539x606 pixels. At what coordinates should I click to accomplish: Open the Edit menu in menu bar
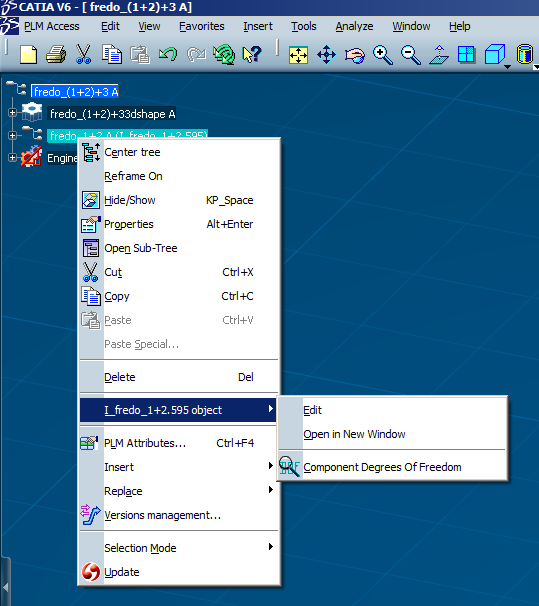click(x=110, y=26)
